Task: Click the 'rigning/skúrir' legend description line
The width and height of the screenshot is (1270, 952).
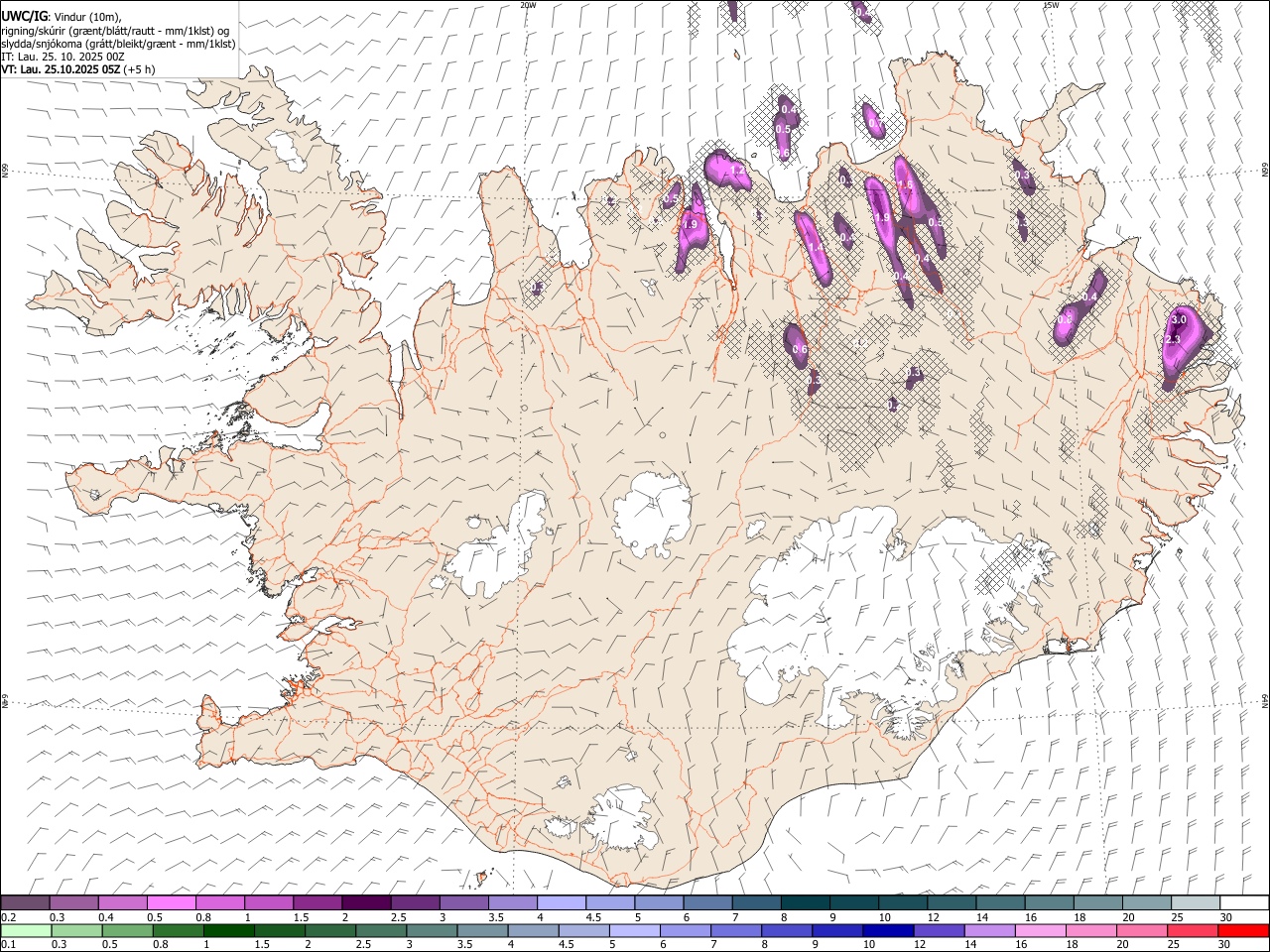Action: (x=115, y=30)
